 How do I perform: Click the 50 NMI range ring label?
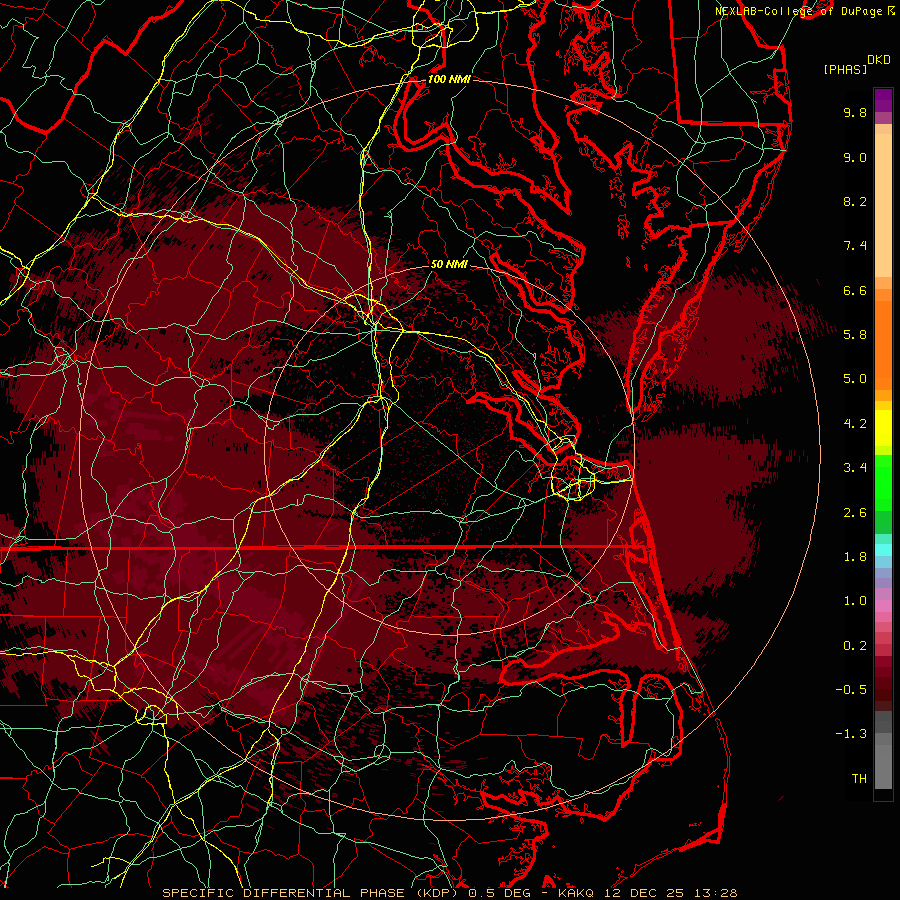click(449, 264)
